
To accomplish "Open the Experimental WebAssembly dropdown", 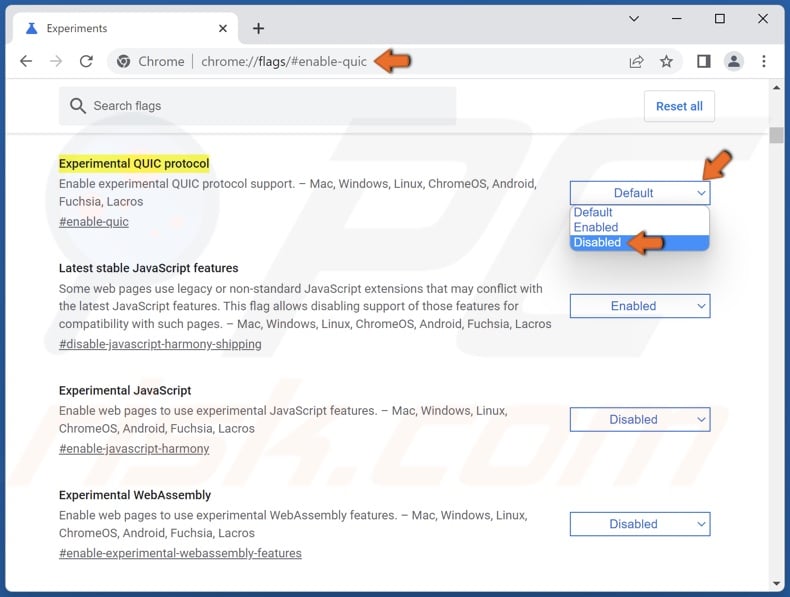I will (640, 524).
